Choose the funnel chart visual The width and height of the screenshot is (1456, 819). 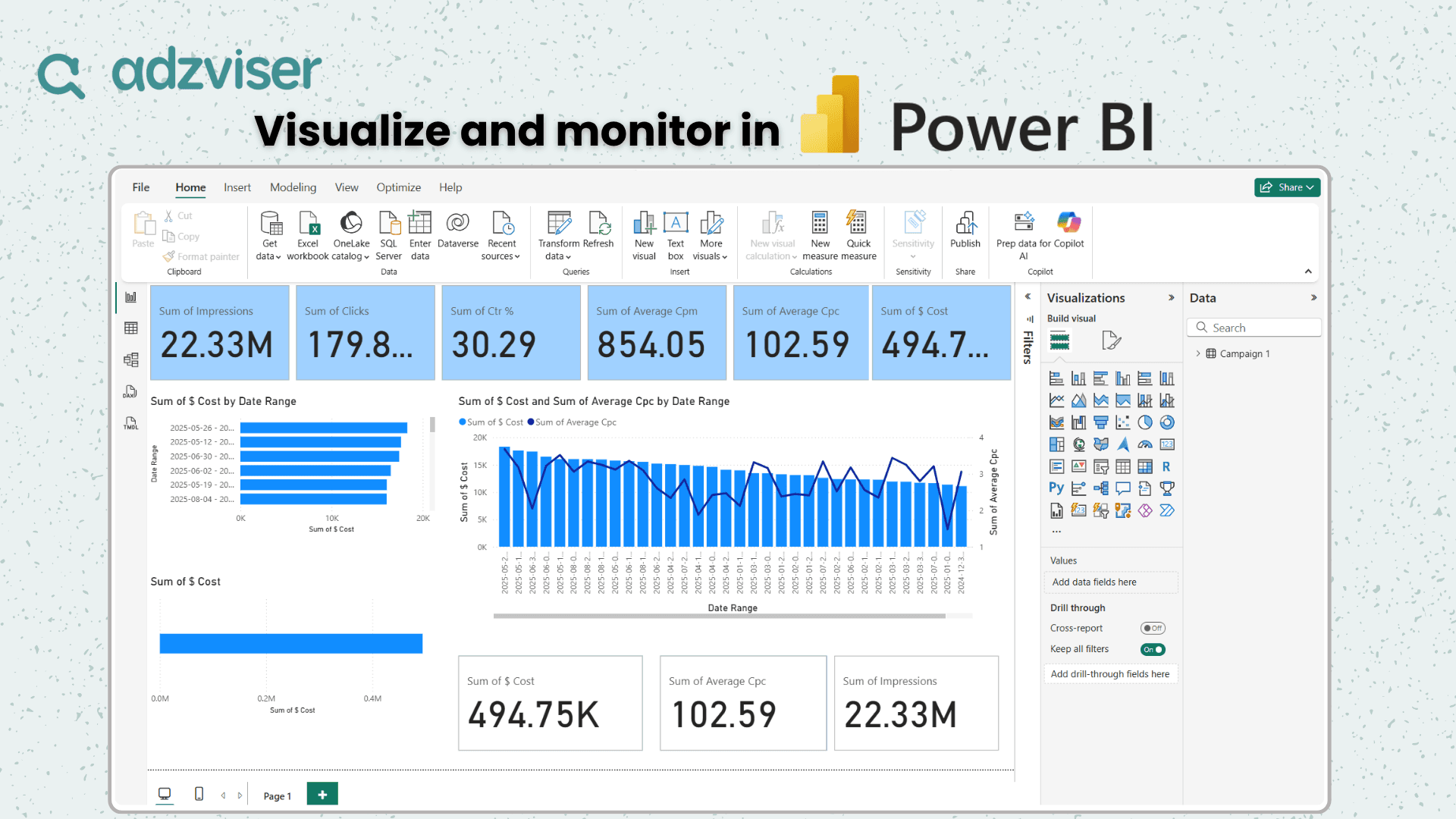click(x=1101, y=422)
